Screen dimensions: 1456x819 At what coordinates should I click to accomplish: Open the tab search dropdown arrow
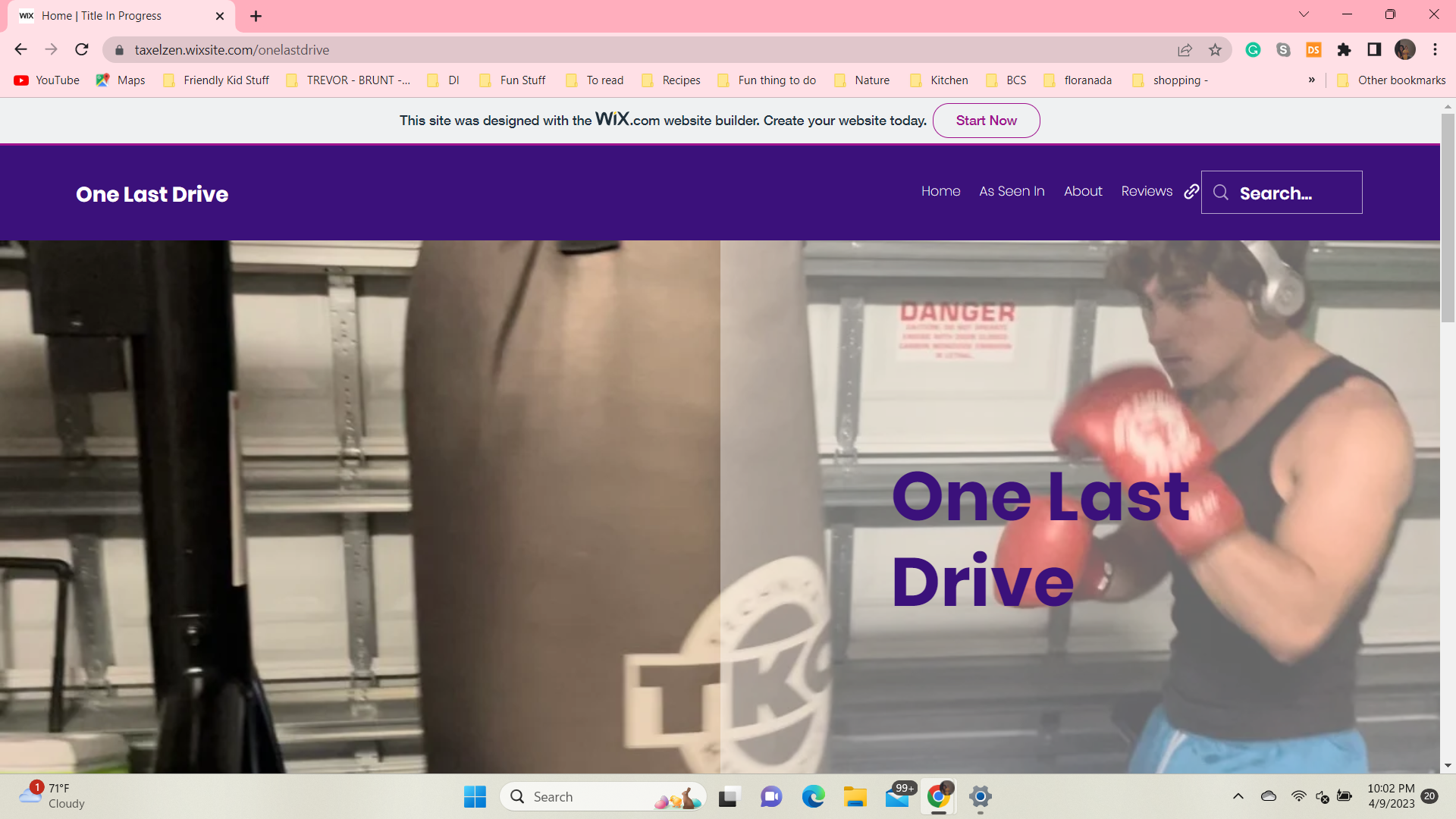(x=1304, y=14)
